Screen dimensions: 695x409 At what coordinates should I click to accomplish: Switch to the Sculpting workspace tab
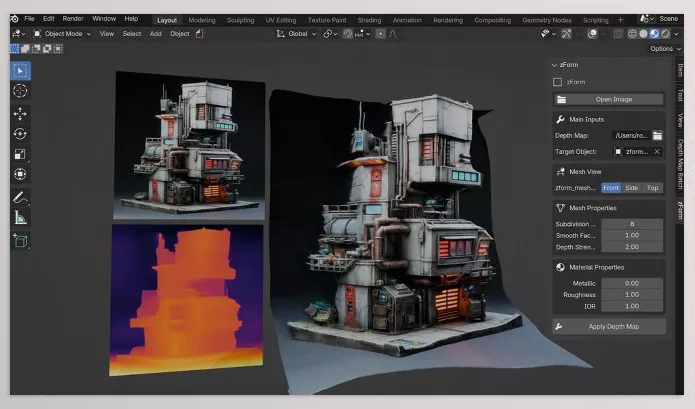(x=241, y=19)
